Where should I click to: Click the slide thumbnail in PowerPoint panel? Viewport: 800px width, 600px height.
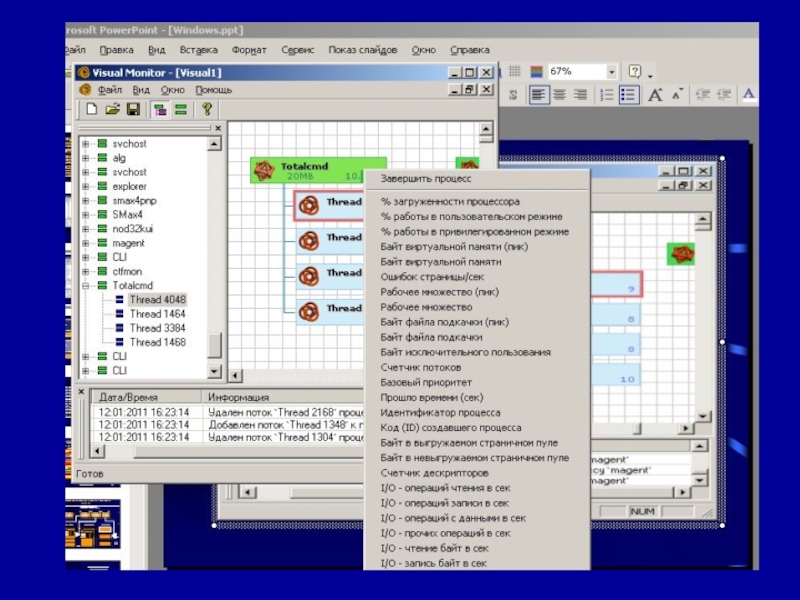coord(93,525)
